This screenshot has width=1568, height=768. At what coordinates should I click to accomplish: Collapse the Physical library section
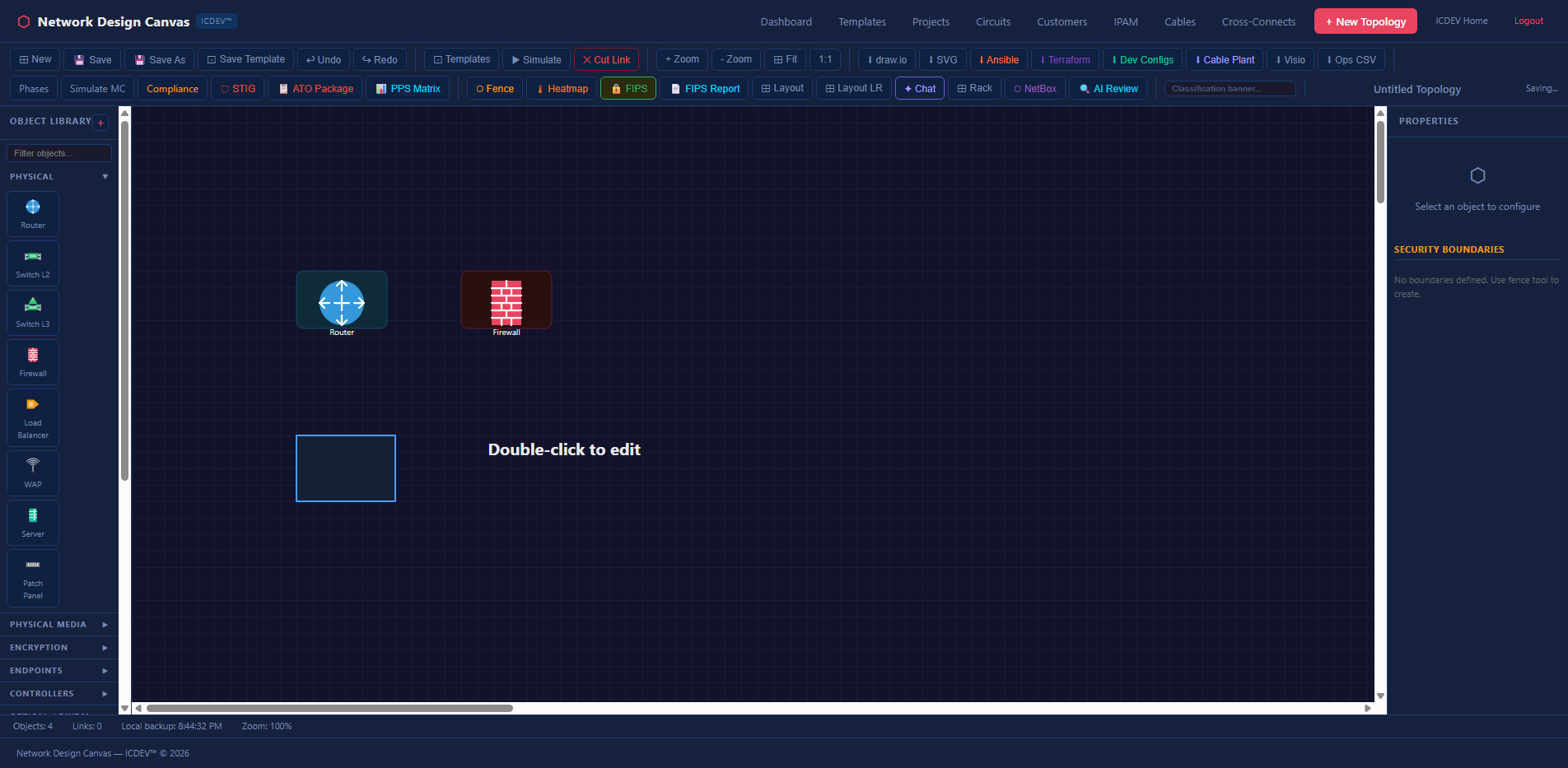[59, 177]
